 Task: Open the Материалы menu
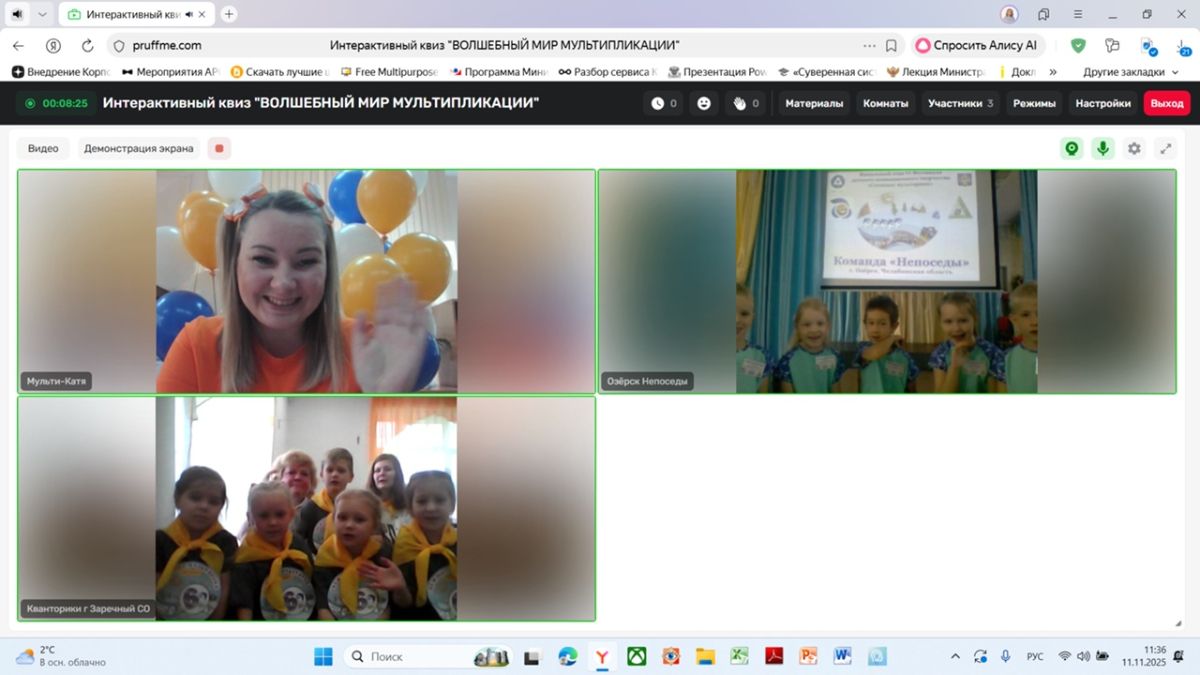pos(815,103)
